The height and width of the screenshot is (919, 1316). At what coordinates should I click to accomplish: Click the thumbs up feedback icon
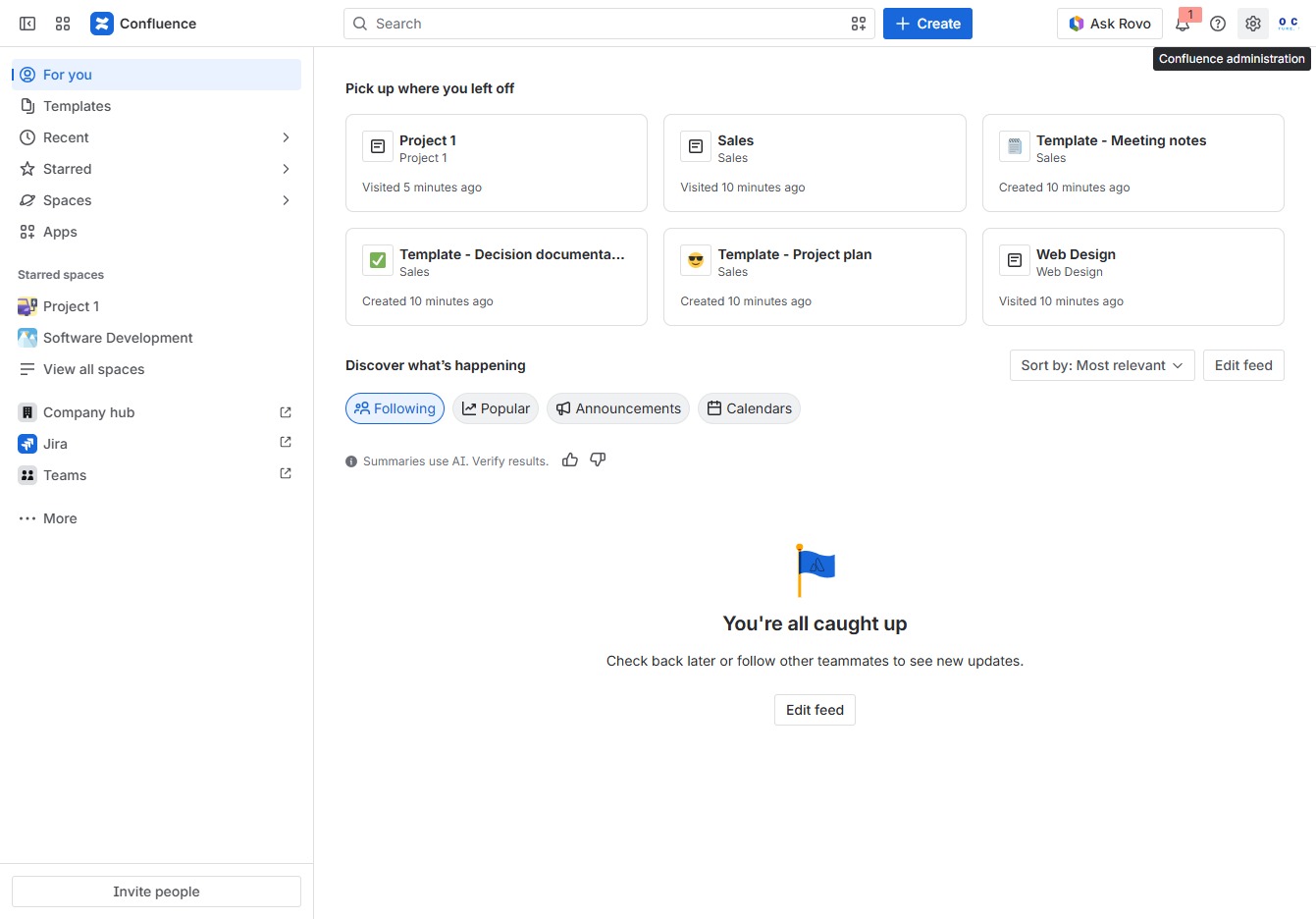[570, 459]
